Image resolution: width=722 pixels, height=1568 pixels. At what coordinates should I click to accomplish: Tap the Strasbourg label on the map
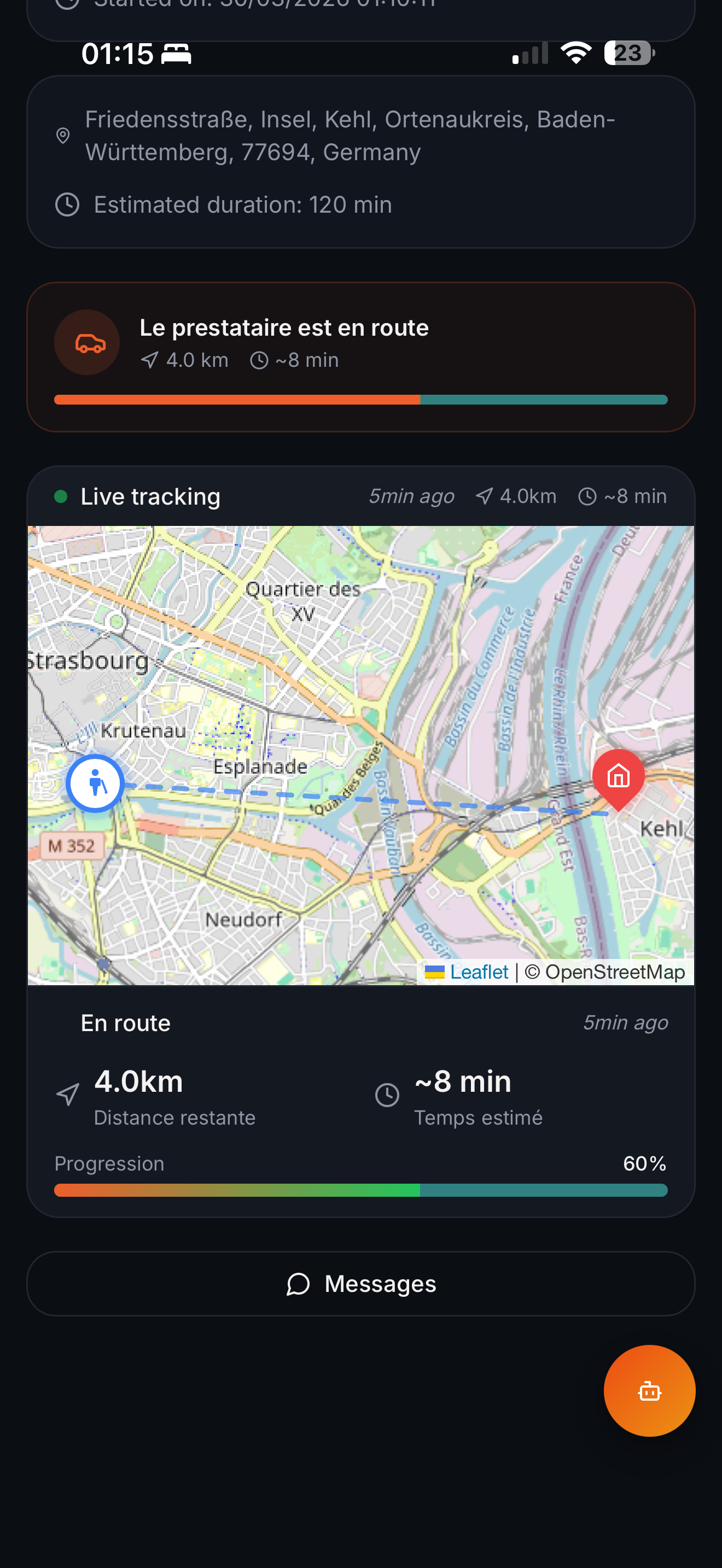coord(88,660)
